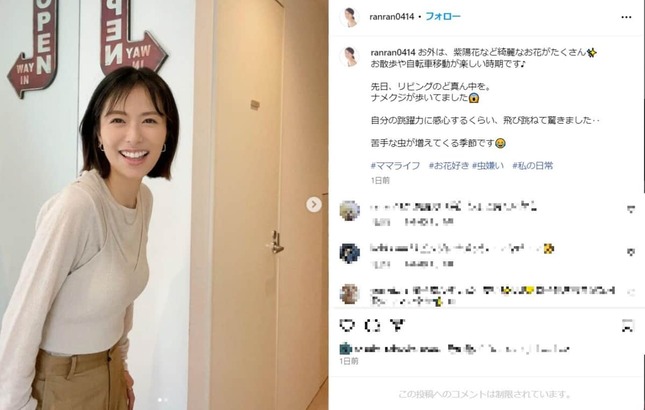The image size is (645, 410).
Task: Like the third comment with its heart
Action: [x=631, y=292]
